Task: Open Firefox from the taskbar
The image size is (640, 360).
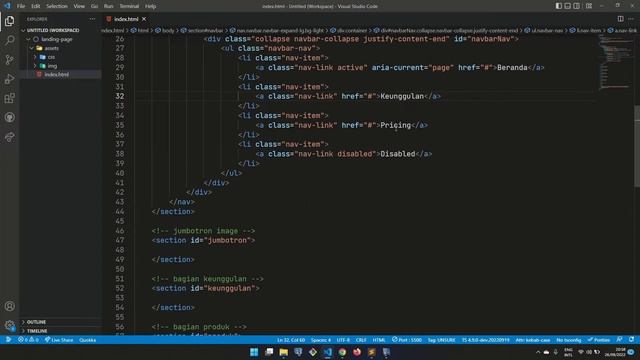Action: 357,352
